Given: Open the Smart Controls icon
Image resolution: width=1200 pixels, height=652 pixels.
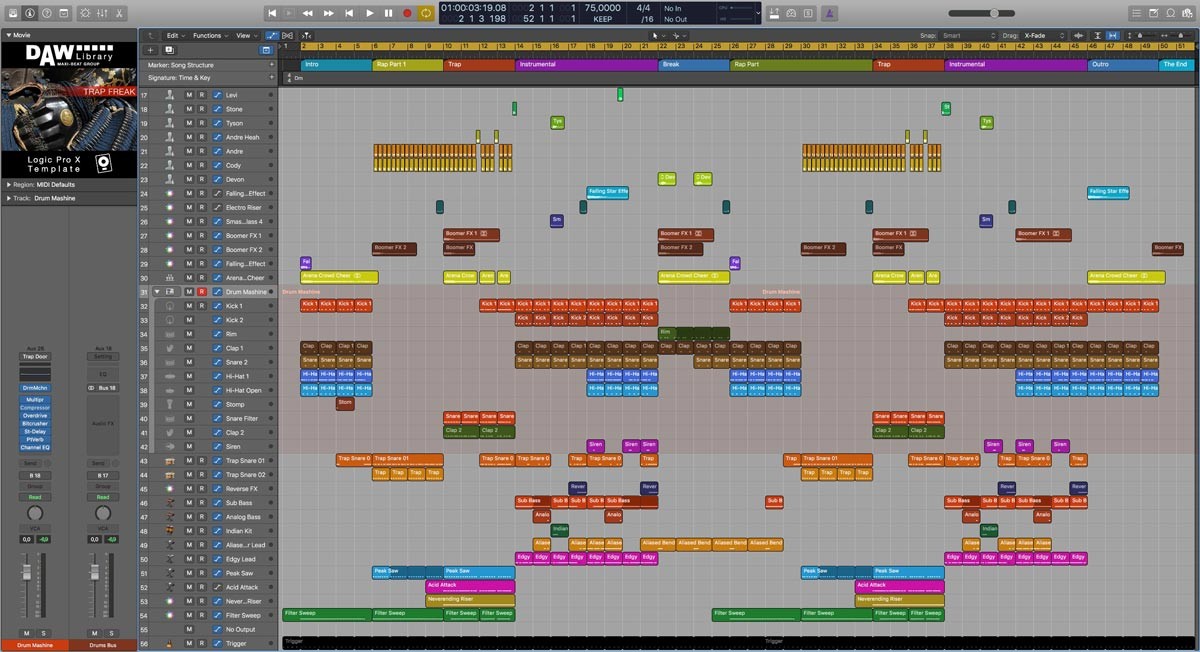Looking at the screenshot, I should 85,14.
